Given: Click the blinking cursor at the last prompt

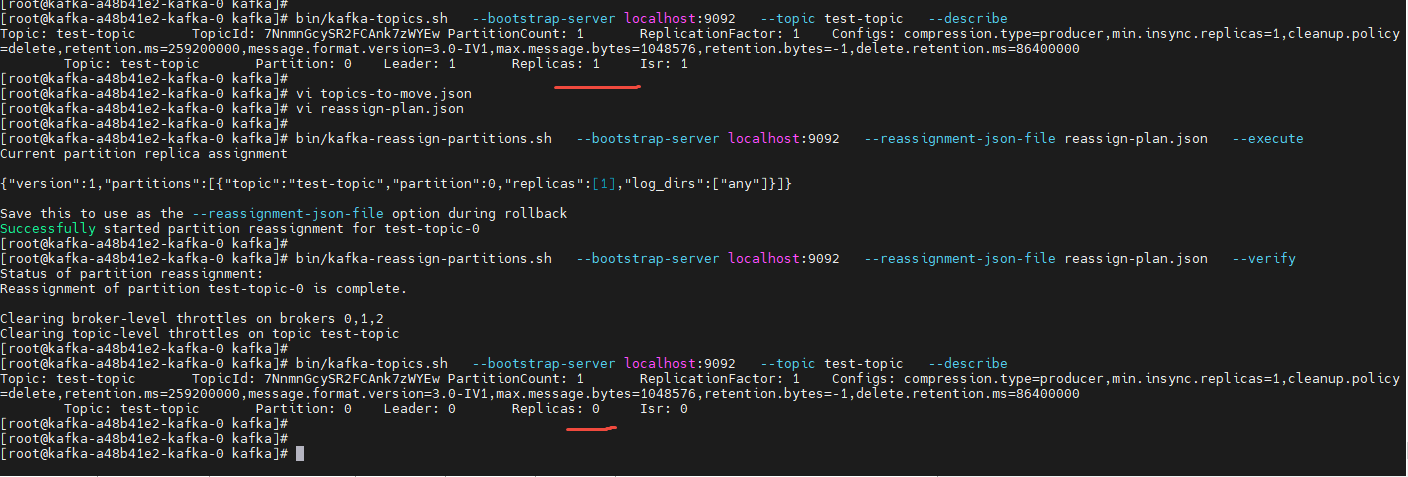Looking at the screenshot, I should (x=300, y=454).
